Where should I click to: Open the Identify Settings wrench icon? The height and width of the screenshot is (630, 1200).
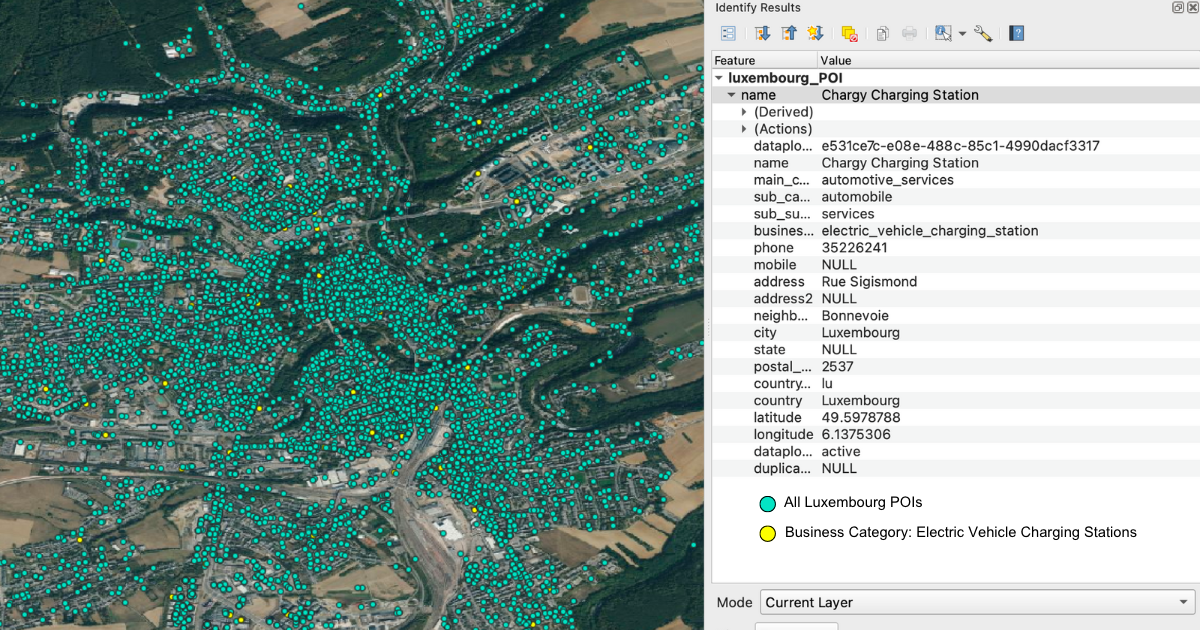click(x=984, y=33)
